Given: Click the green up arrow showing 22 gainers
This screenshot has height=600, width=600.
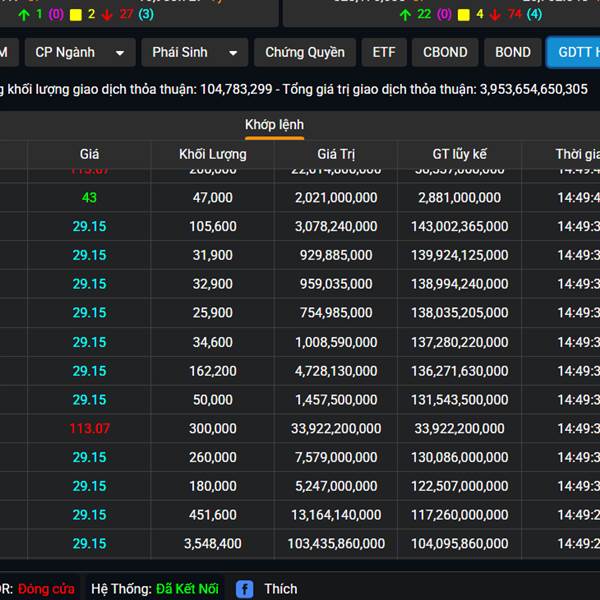Looking at the screenshot, I should click(x=404, y=14).
